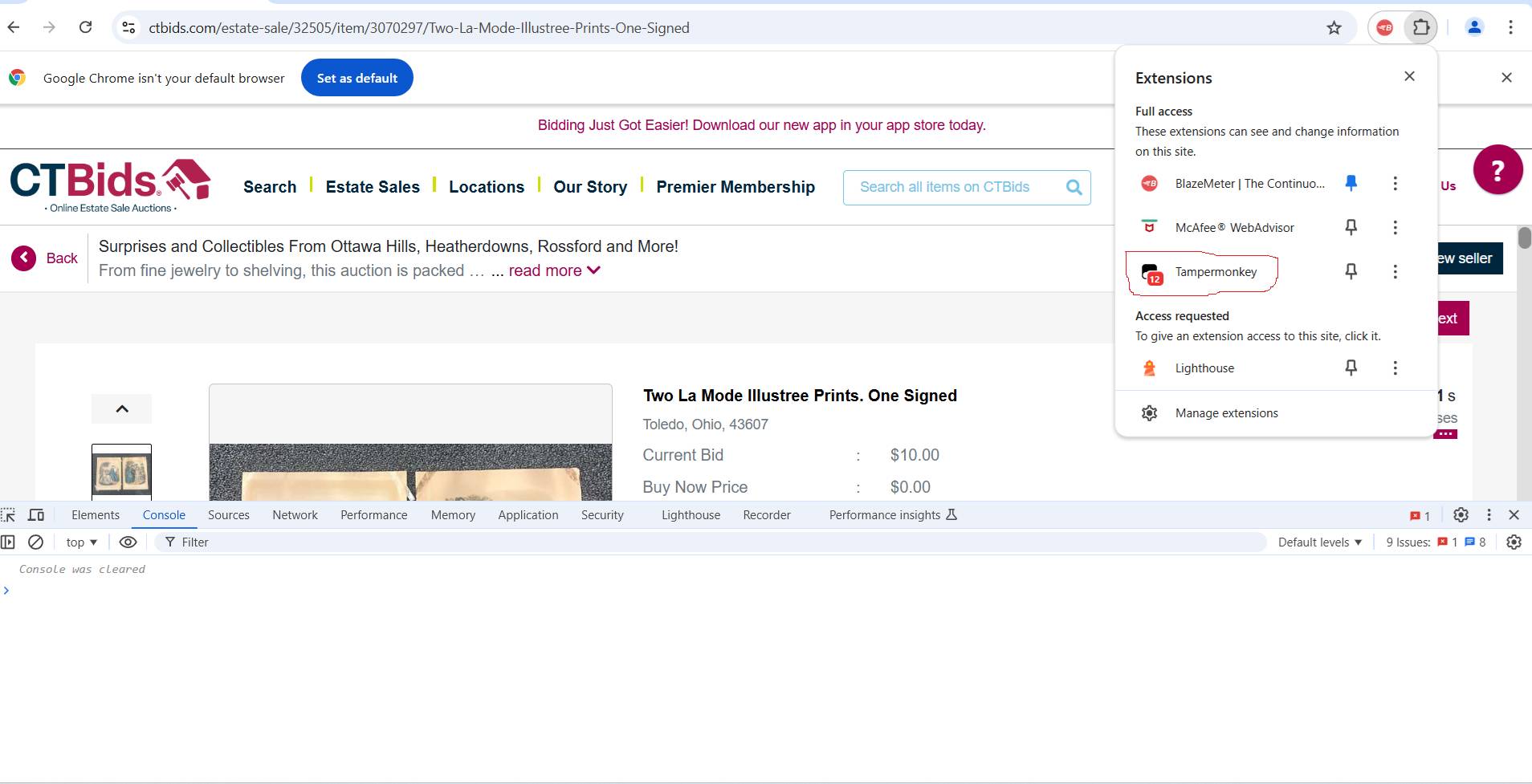
Task: Bookmark this page with the star icon
Action: (x=1334, y=28)
